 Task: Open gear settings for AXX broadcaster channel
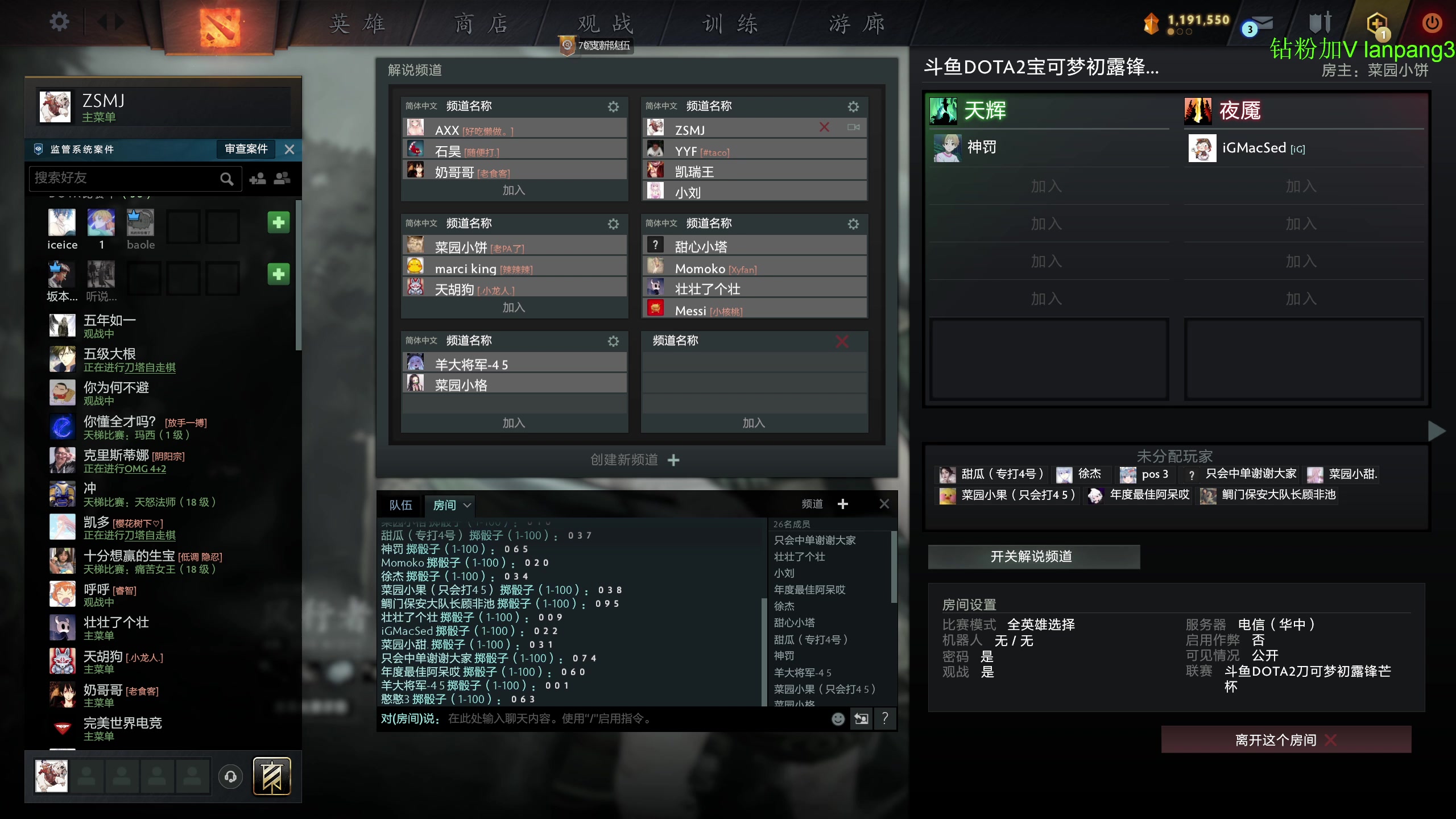point(613,106)
